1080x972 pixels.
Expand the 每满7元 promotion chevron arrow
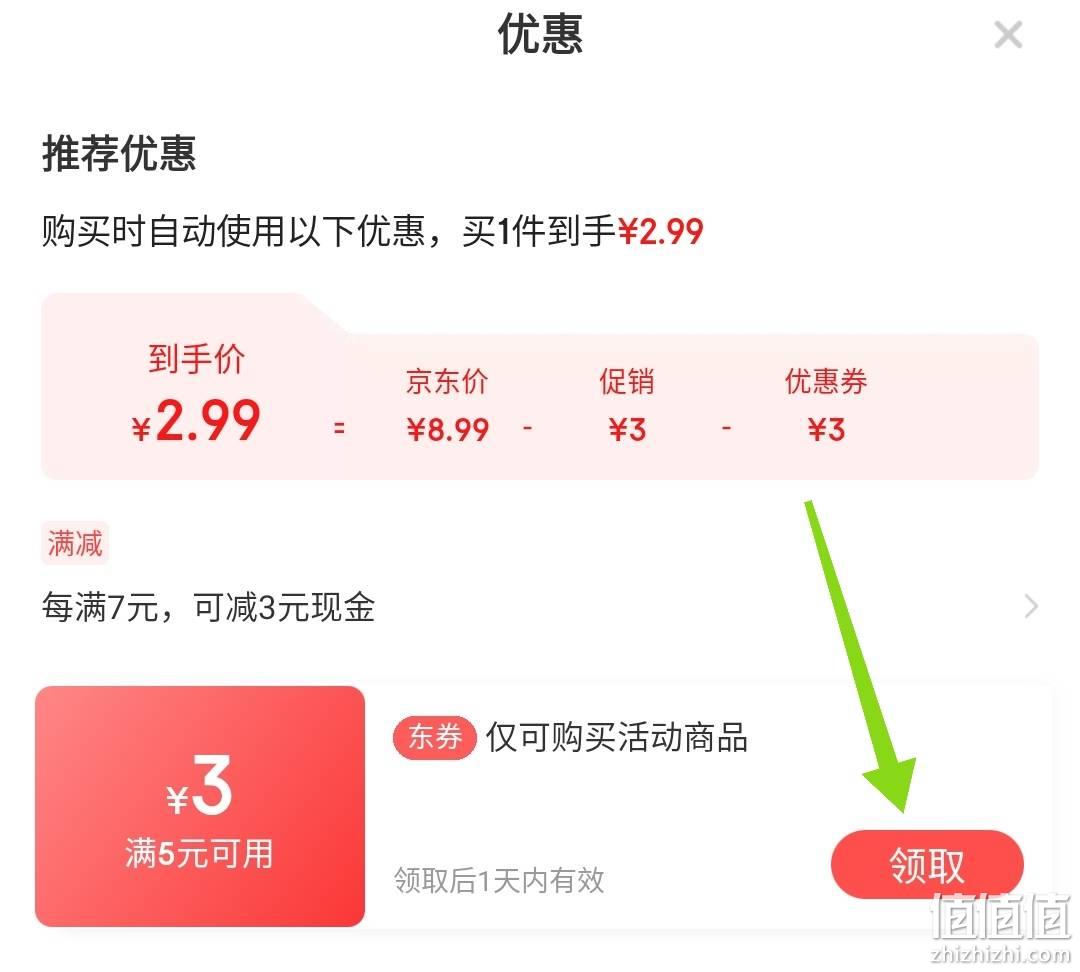coord(1031,606)
